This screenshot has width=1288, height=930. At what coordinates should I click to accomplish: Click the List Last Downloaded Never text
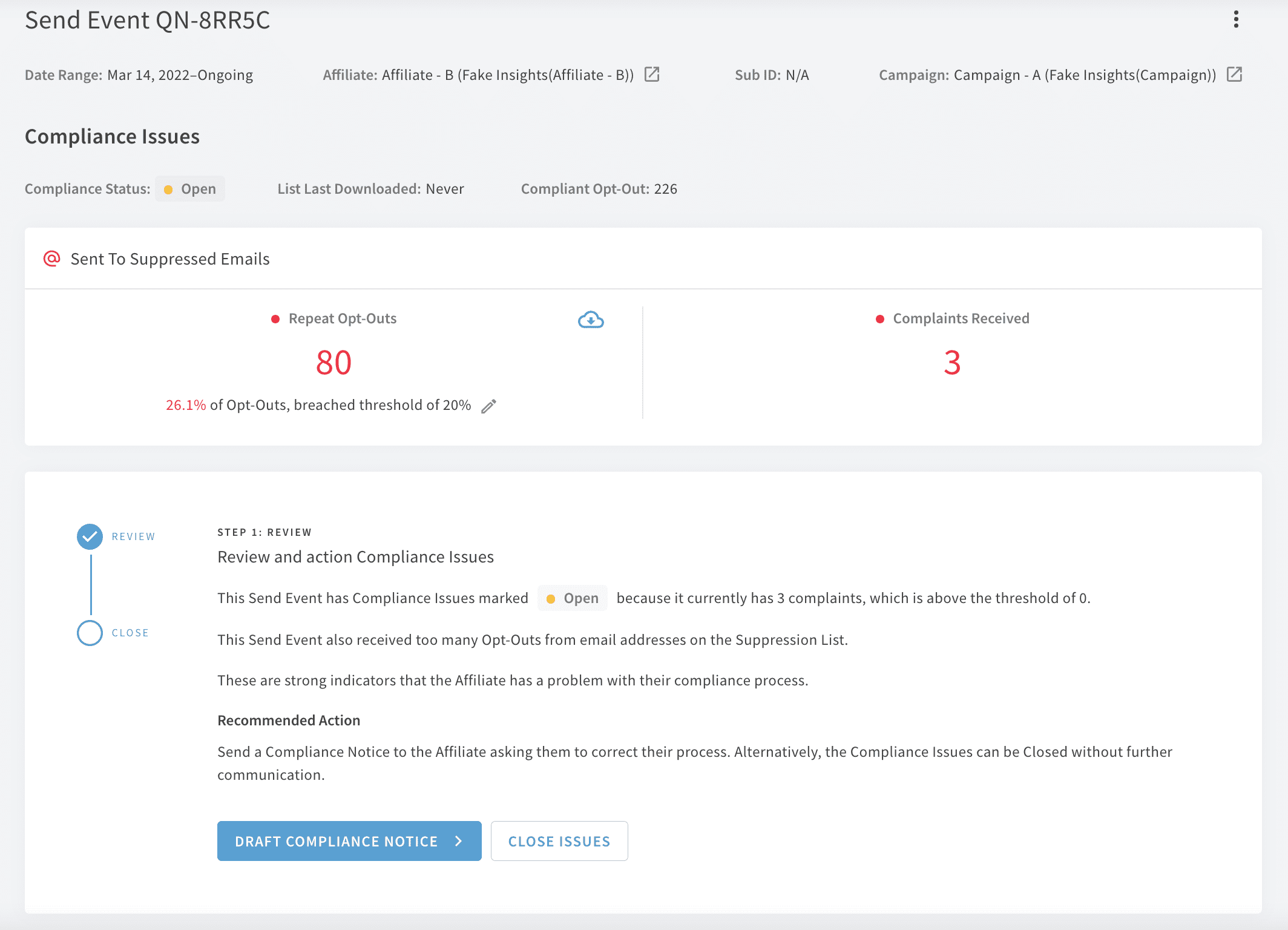(370, 189)
